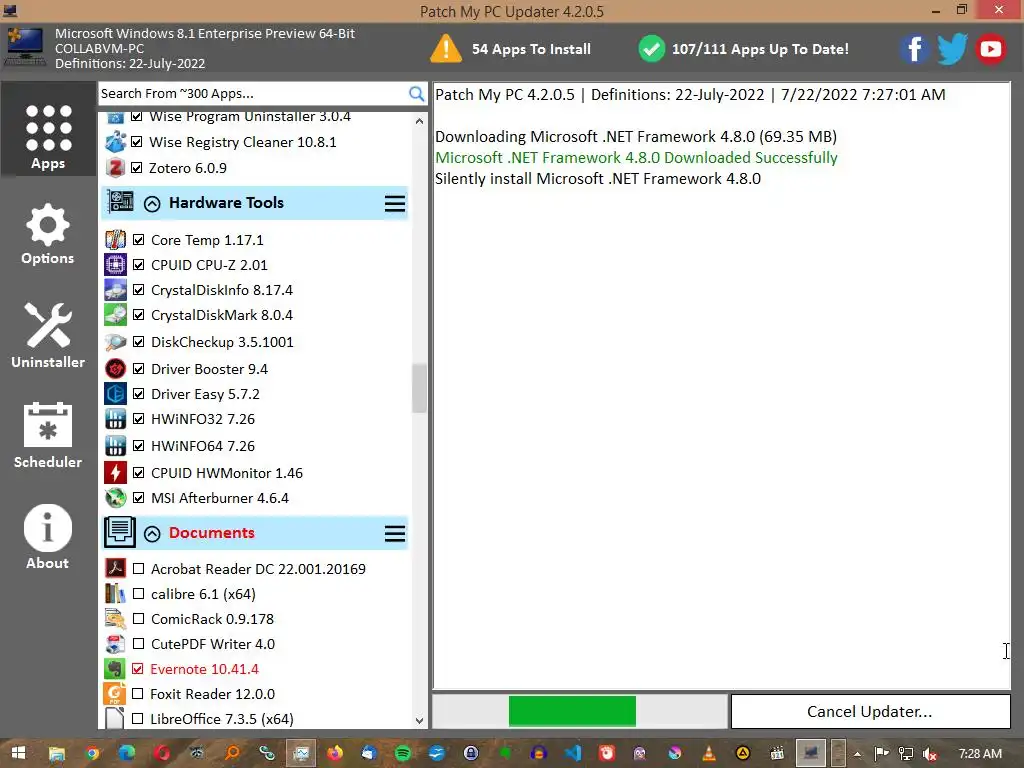Uncheck Core Temp 1.17.1 checkbox
This screenshot has height=768, width=1024.
click(138, 240)
